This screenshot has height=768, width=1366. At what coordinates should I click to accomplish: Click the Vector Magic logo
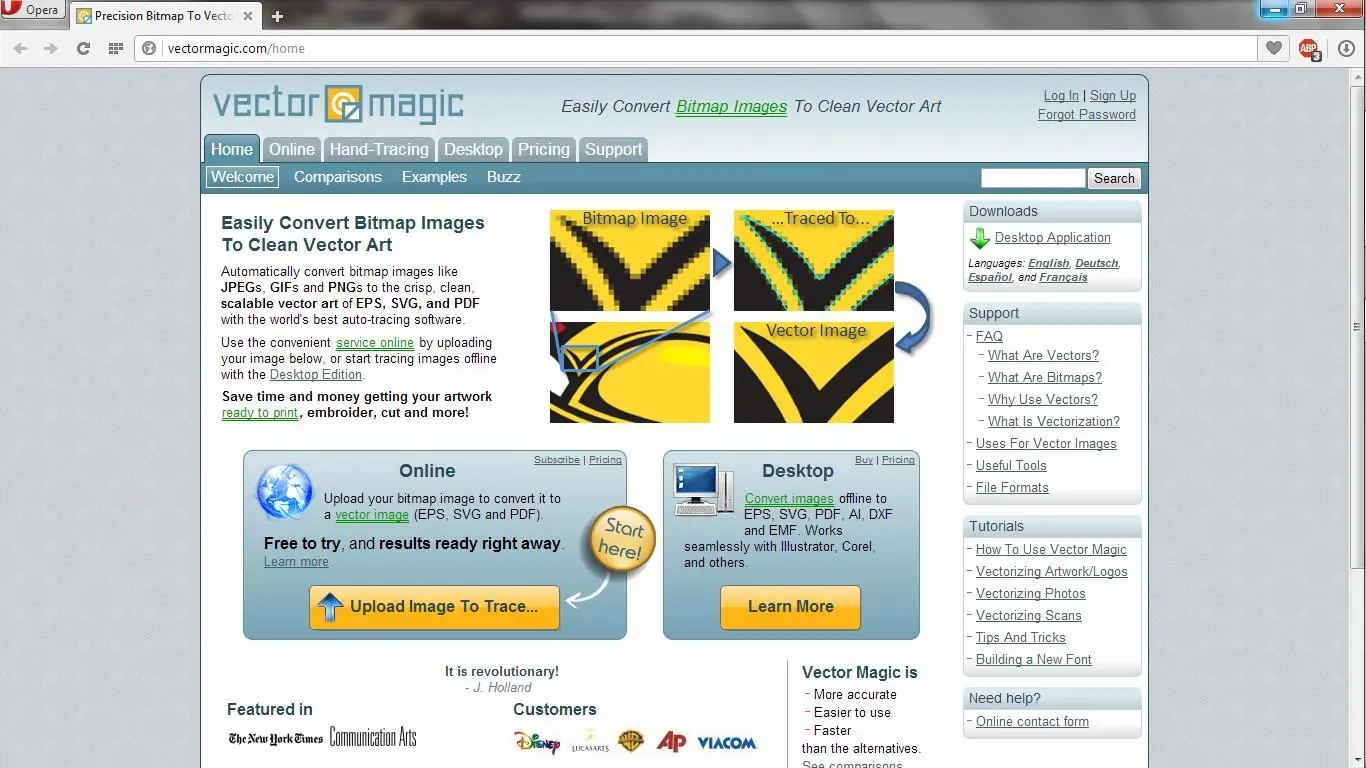338,104
